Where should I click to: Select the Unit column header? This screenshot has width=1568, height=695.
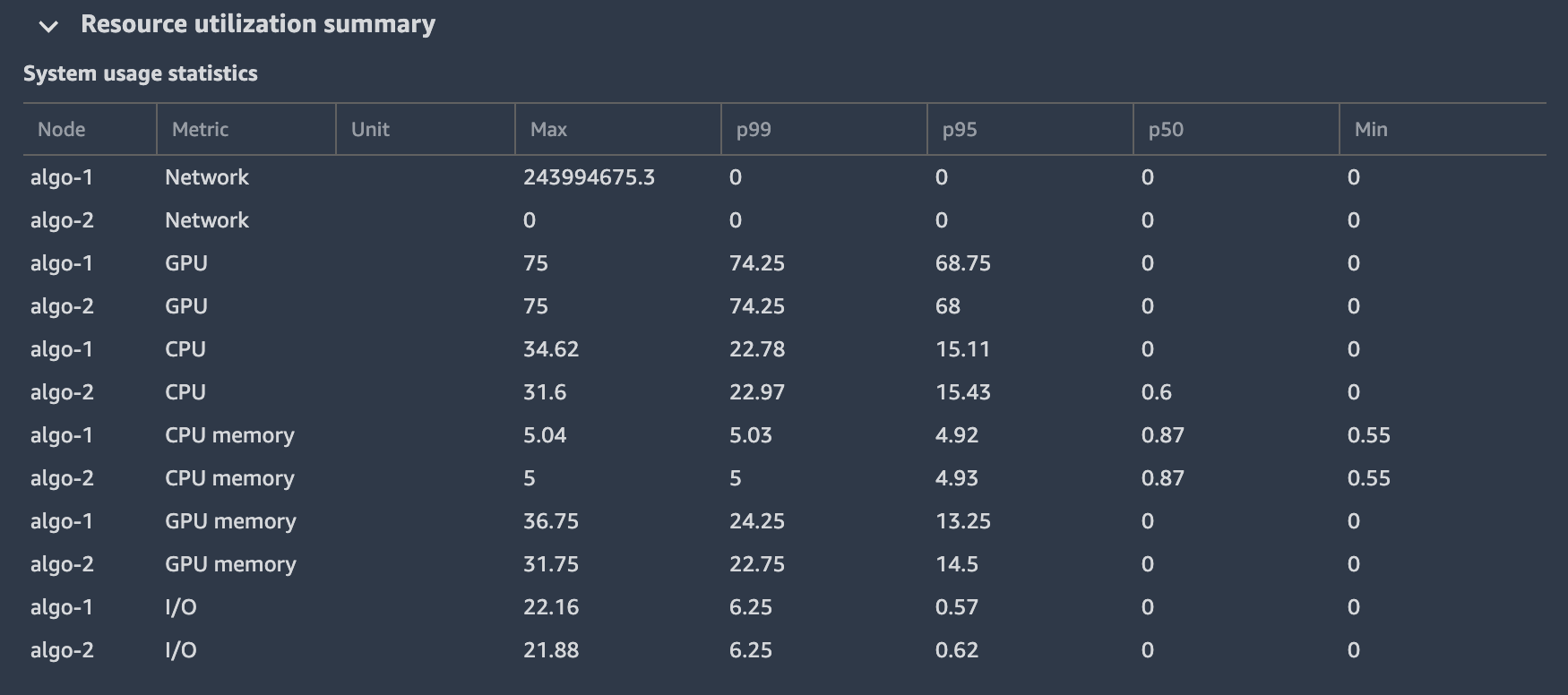tap(370, 130)
